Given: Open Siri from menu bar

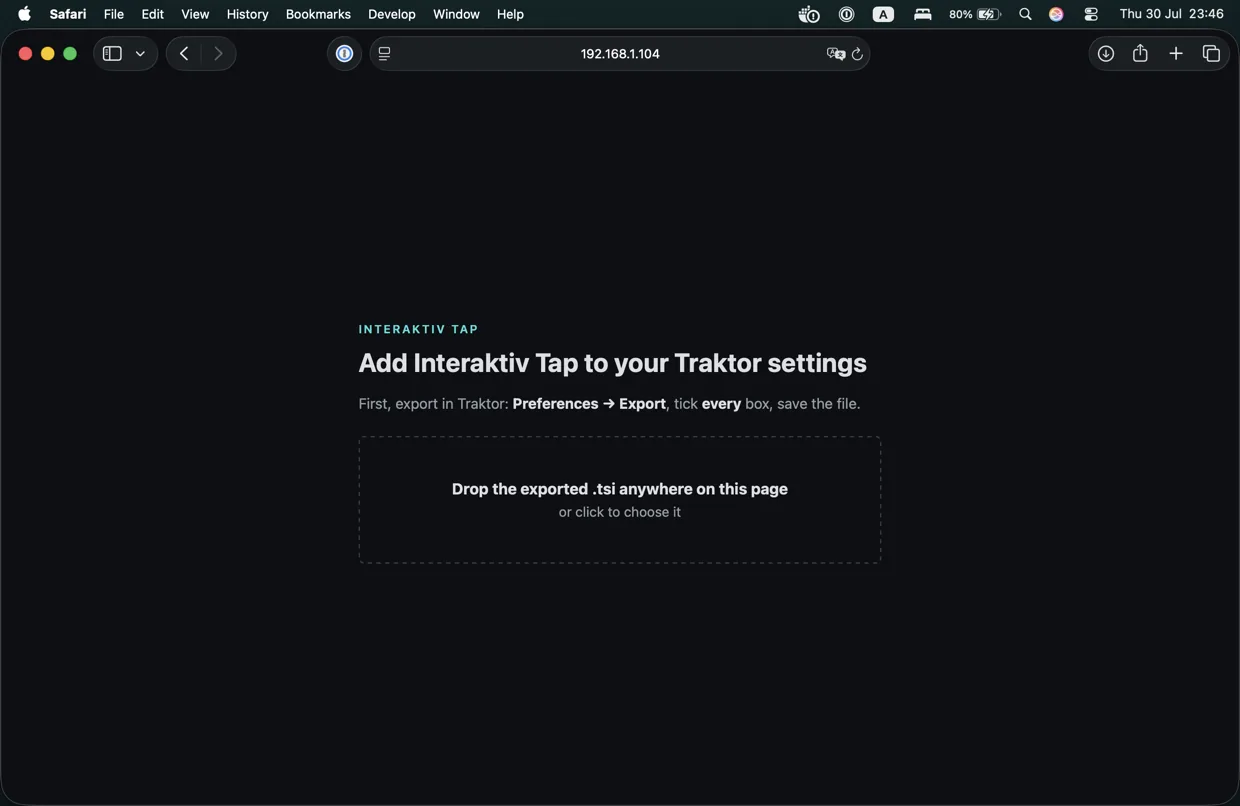Looking at the screenshot, I should coord(1056,14).
